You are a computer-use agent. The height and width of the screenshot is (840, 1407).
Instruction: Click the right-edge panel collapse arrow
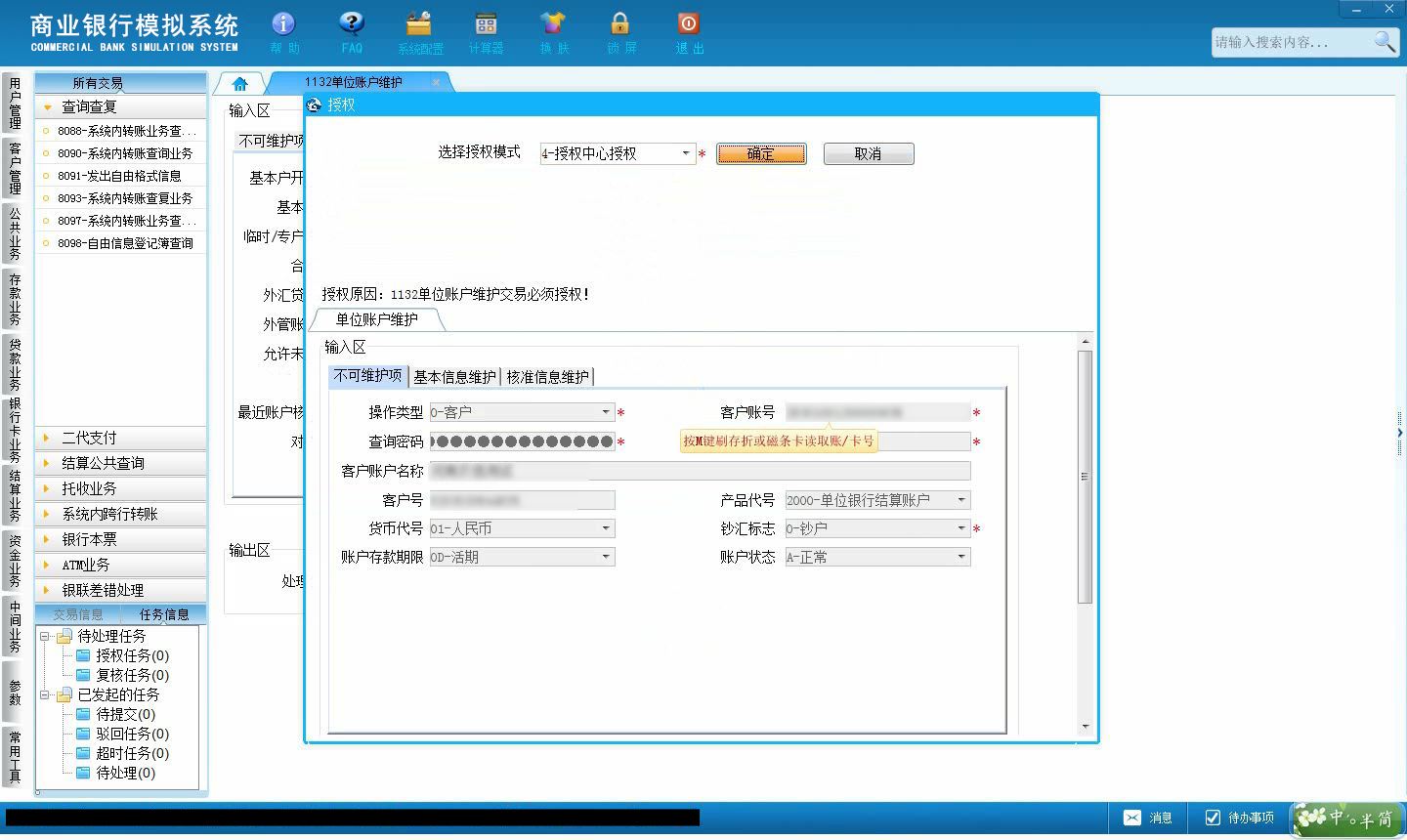tap(1399, 431)
